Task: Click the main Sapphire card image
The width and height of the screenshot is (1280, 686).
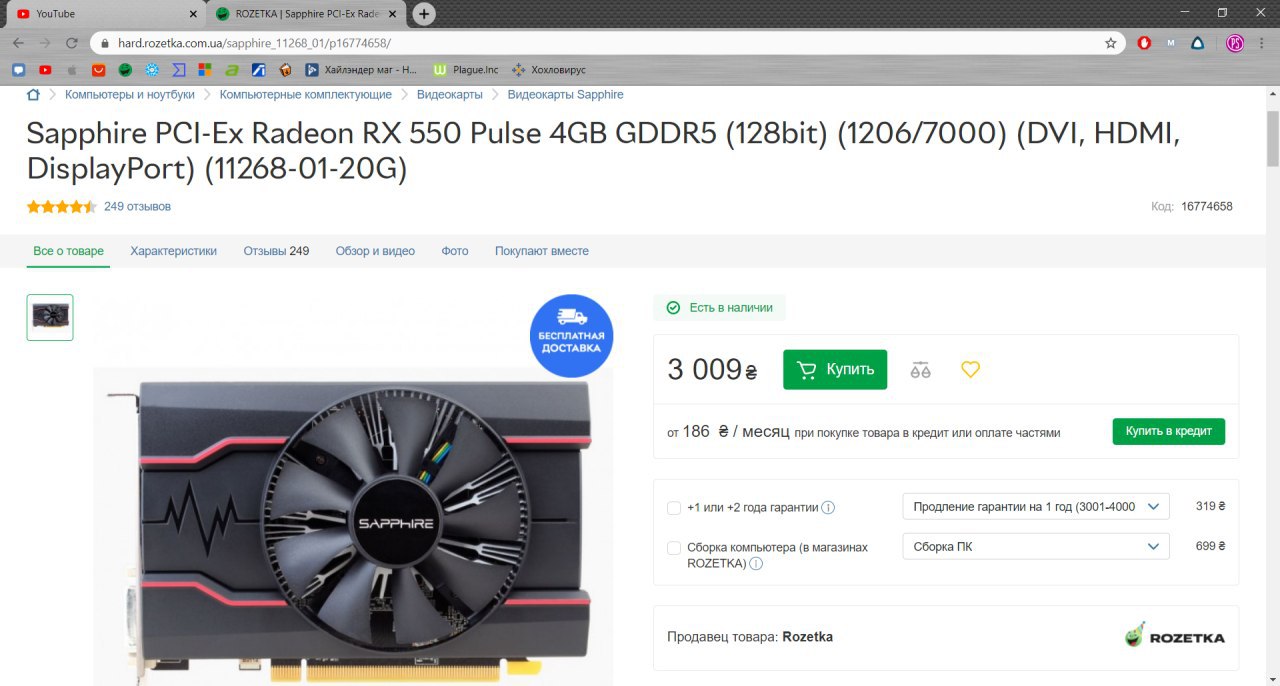Action: coord(353,525)
